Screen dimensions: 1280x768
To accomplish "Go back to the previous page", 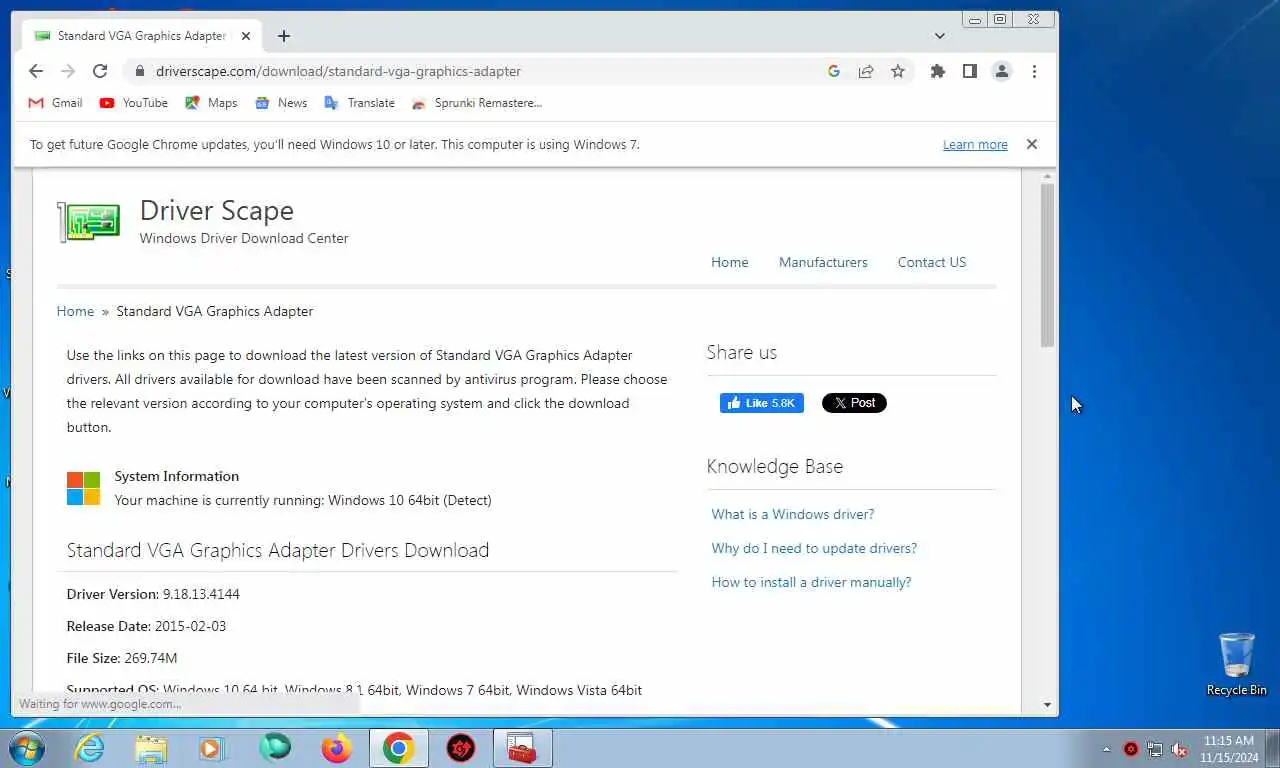I will coord(36,71).
